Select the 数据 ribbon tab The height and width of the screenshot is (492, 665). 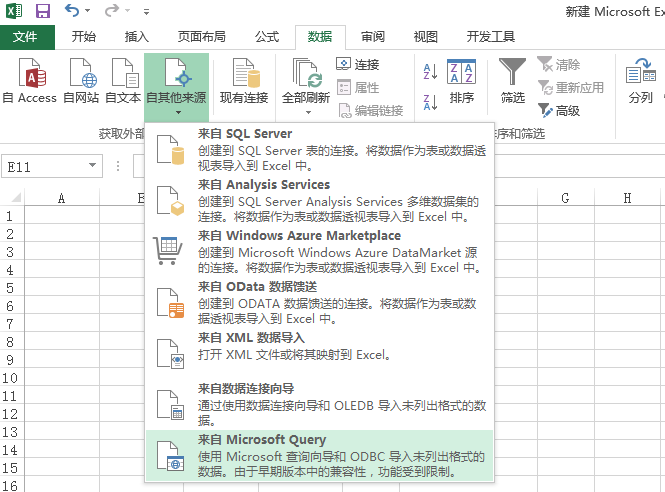point(320,37)
